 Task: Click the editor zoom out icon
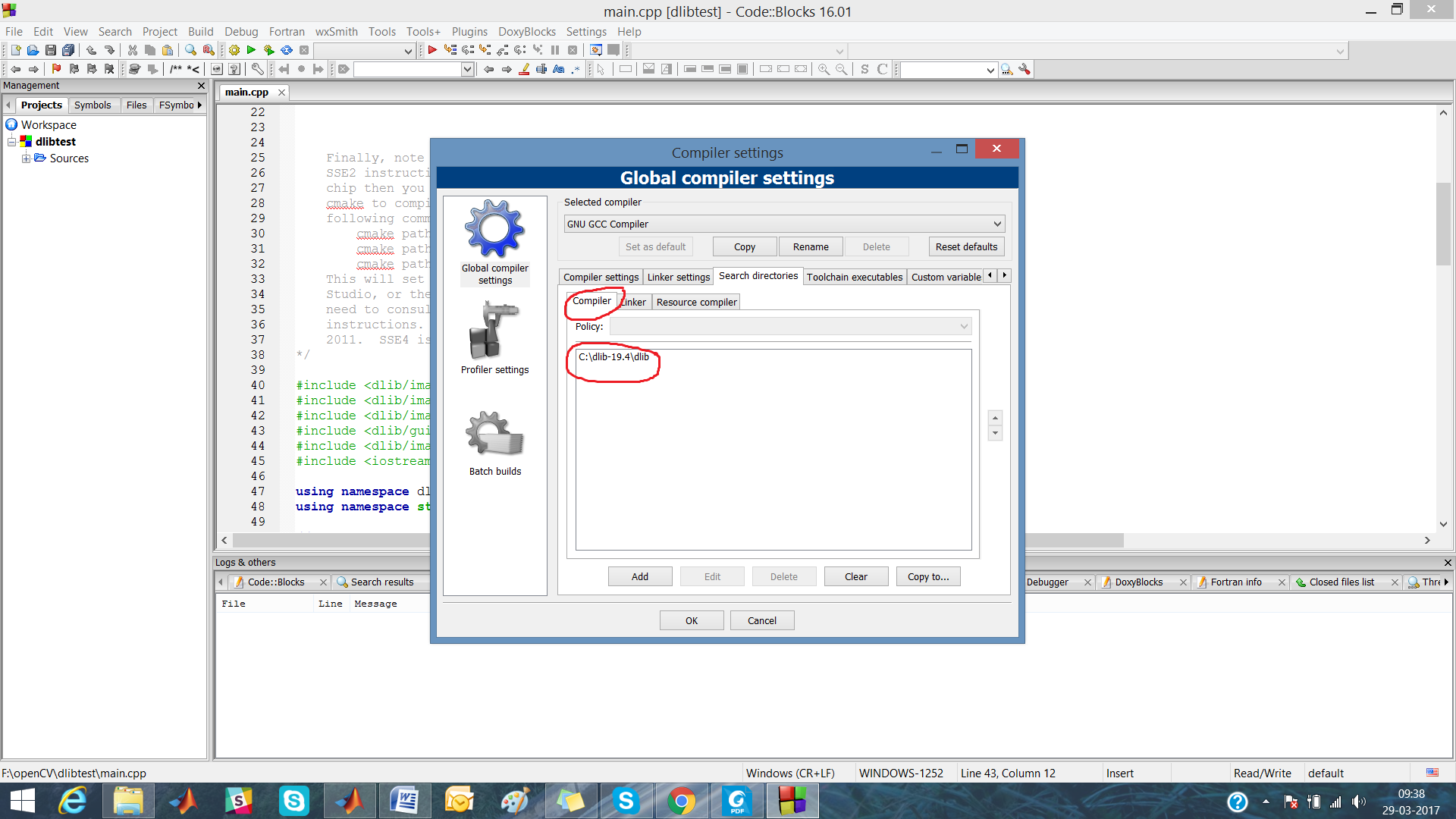(841, 69)
